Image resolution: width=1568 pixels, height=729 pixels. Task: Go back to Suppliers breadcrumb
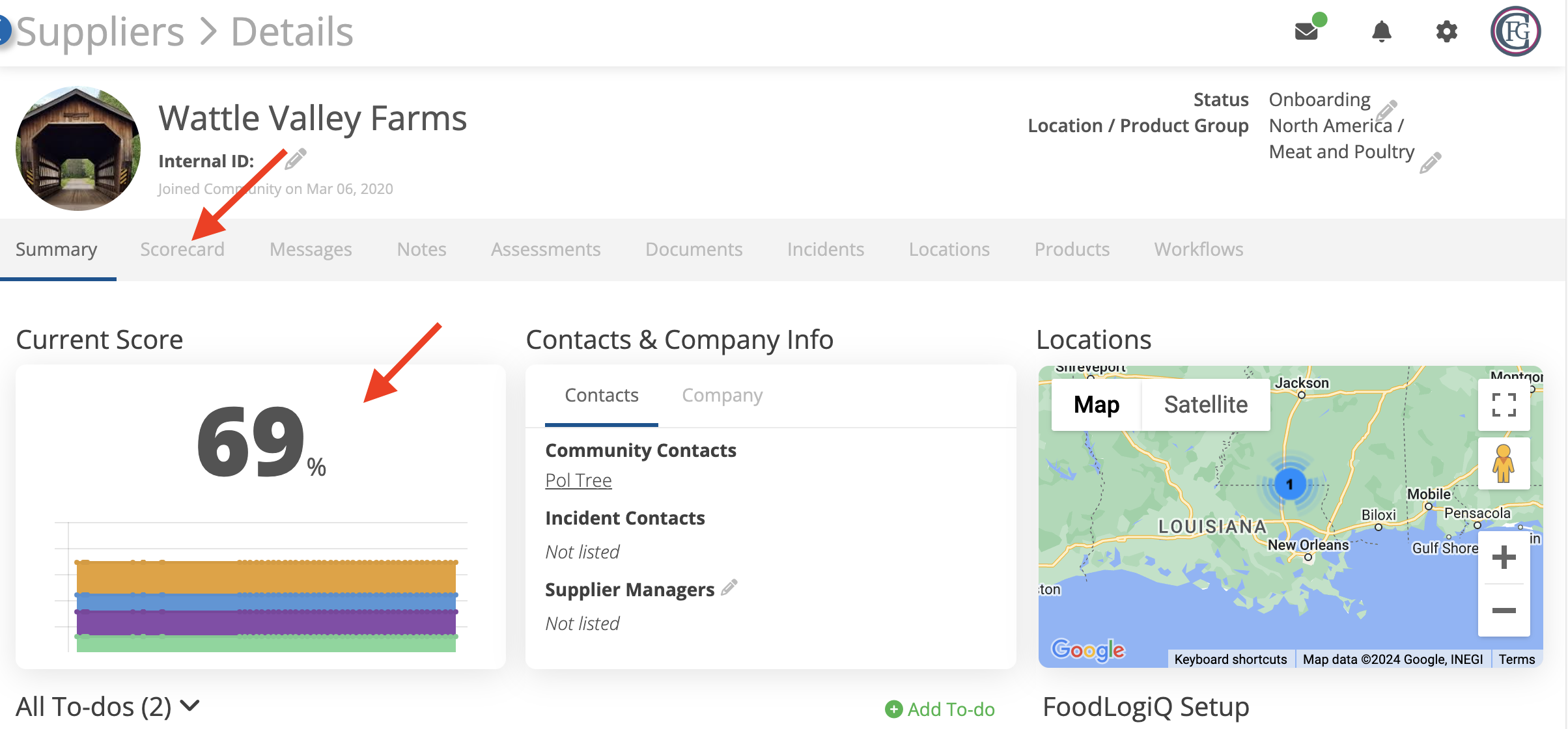click(100, 31)
